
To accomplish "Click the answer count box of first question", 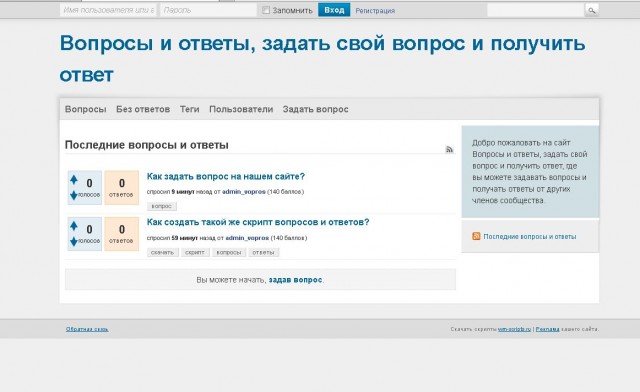I will 122,188.
